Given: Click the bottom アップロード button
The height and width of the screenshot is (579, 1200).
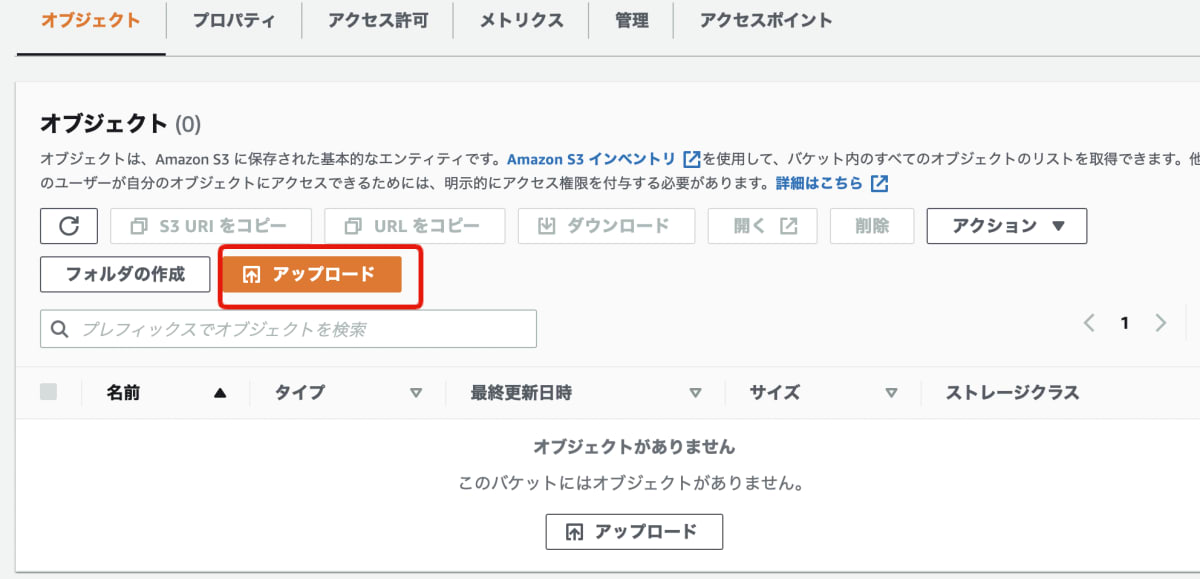Looking at the screenshot, I should (633, 531).
